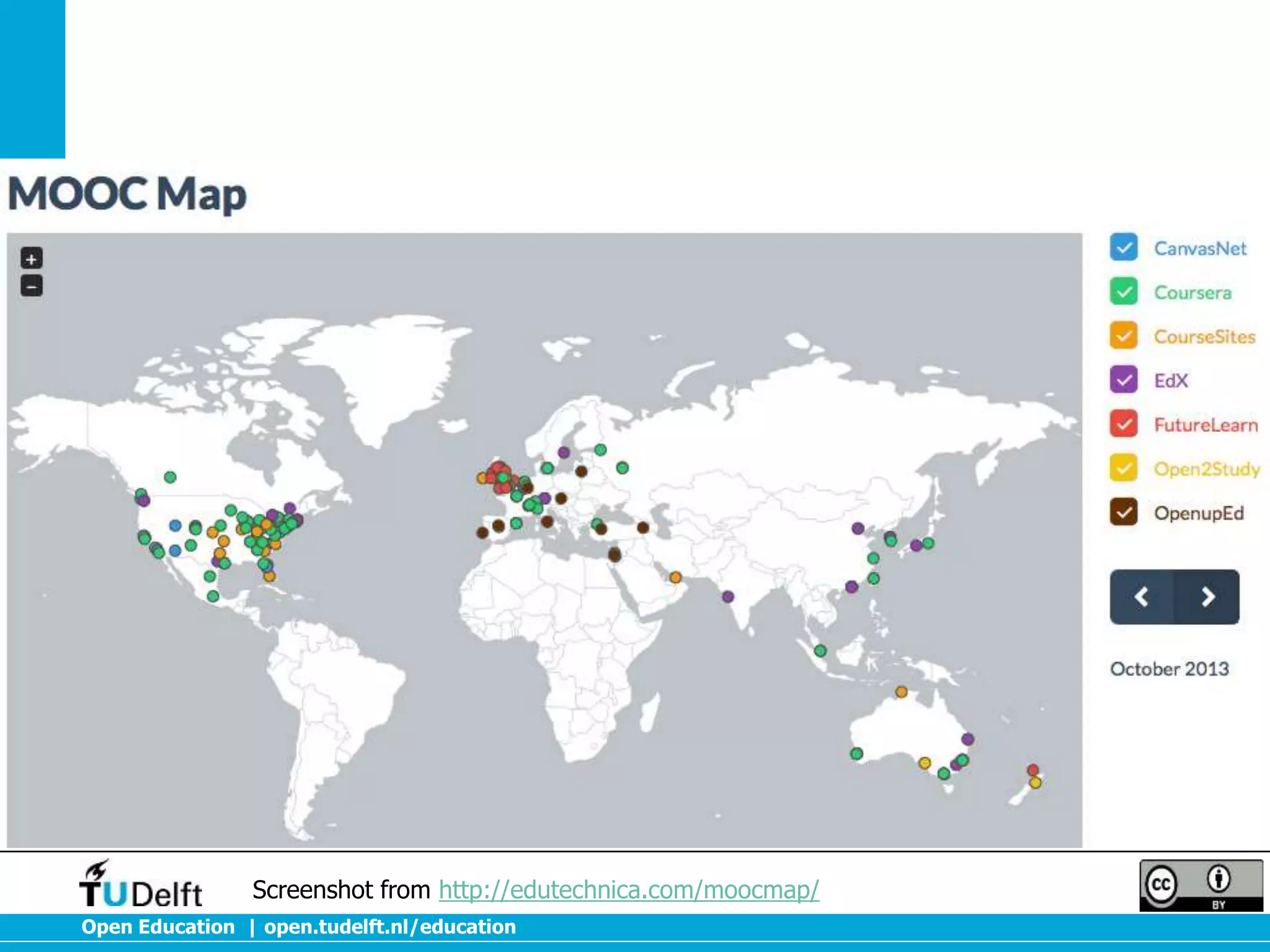Open the edutechnica.com/moocmap link

coord(629,889)
